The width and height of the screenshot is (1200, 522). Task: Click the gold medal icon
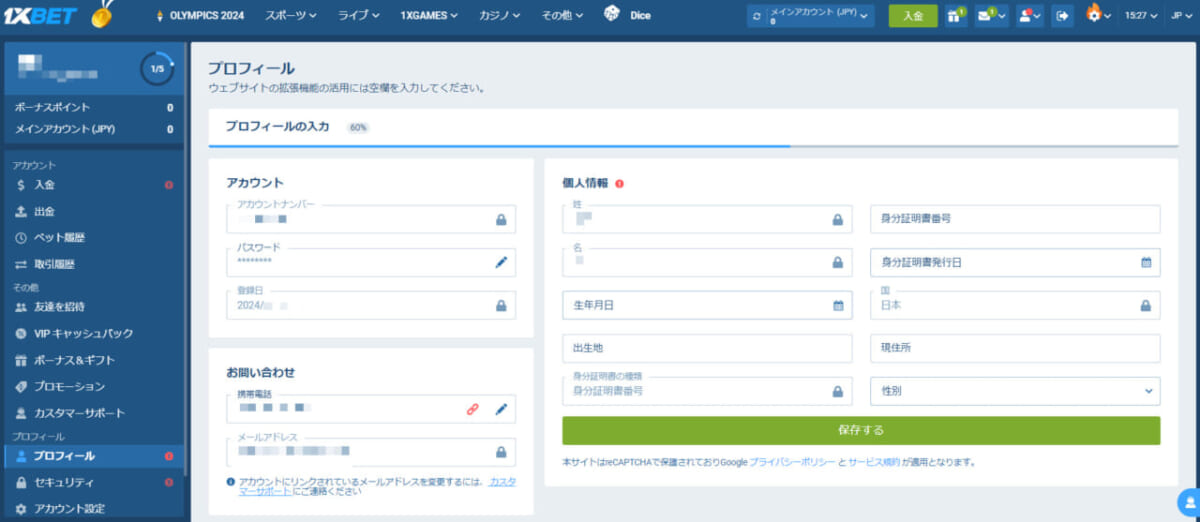(x=100, y=15)
